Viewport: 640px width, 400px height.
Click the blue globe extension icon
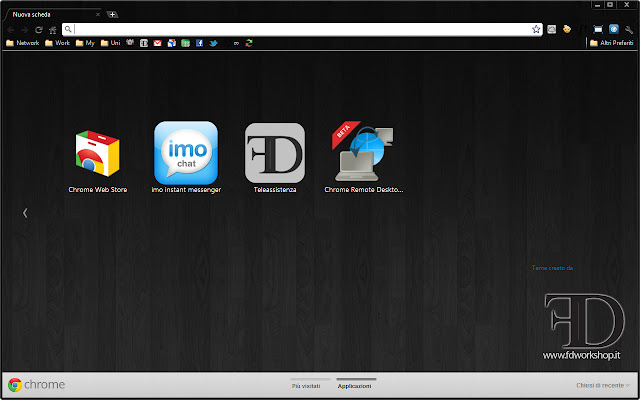tap(613, 29)
